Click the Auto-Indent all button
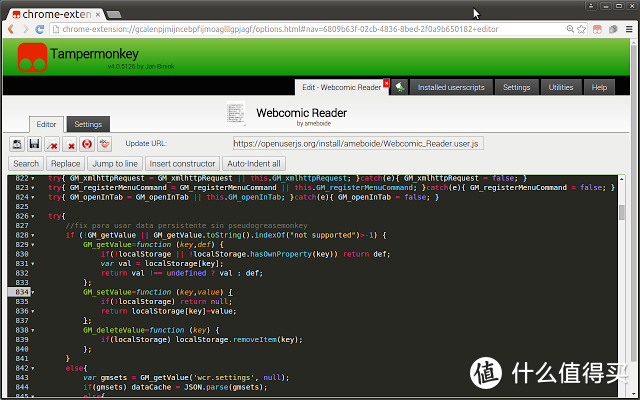Image resolution: width=640 pixels, height=400 pixels. pyautogui.click(x=253, y=164)
